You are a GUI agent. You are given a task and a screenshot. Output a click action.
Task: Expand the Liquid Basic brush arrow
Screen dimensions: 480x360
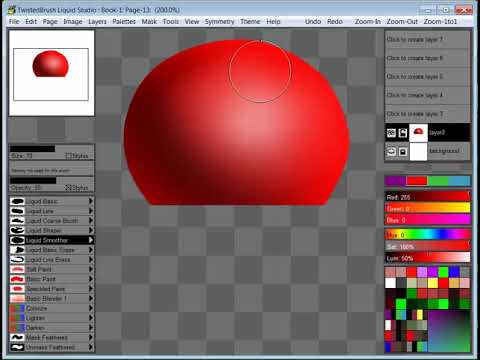pos(91,201)
